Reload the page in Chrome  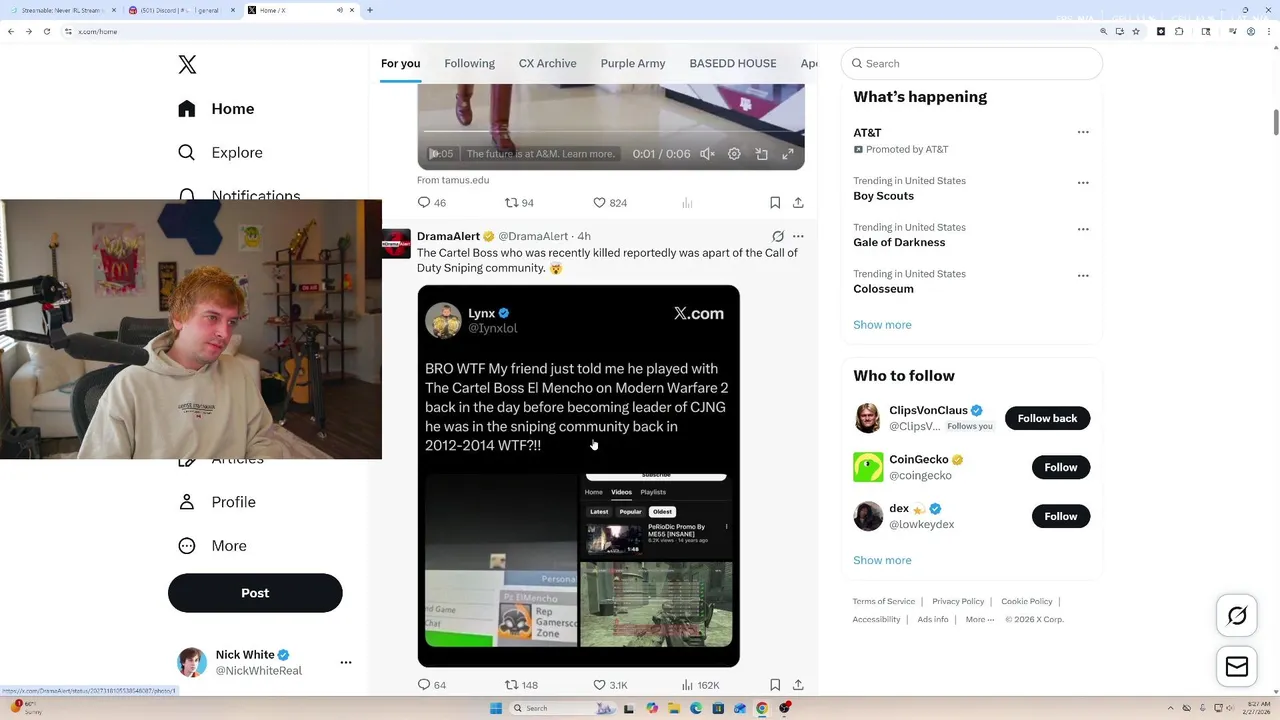coord(46,31)
